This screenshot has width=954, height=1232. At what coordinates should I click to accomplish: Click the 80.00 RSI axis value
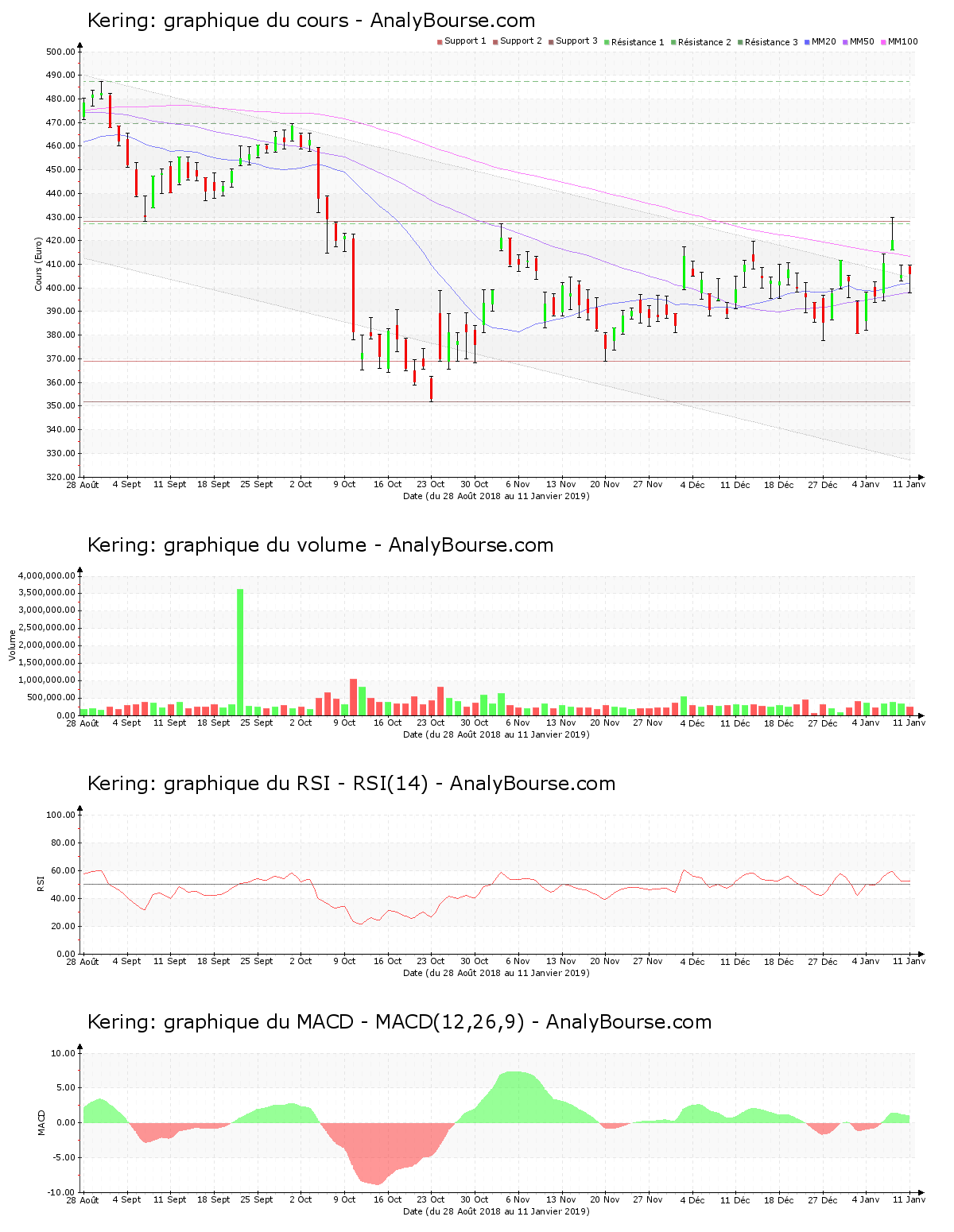pyautogui.click(x=63, y=843)
